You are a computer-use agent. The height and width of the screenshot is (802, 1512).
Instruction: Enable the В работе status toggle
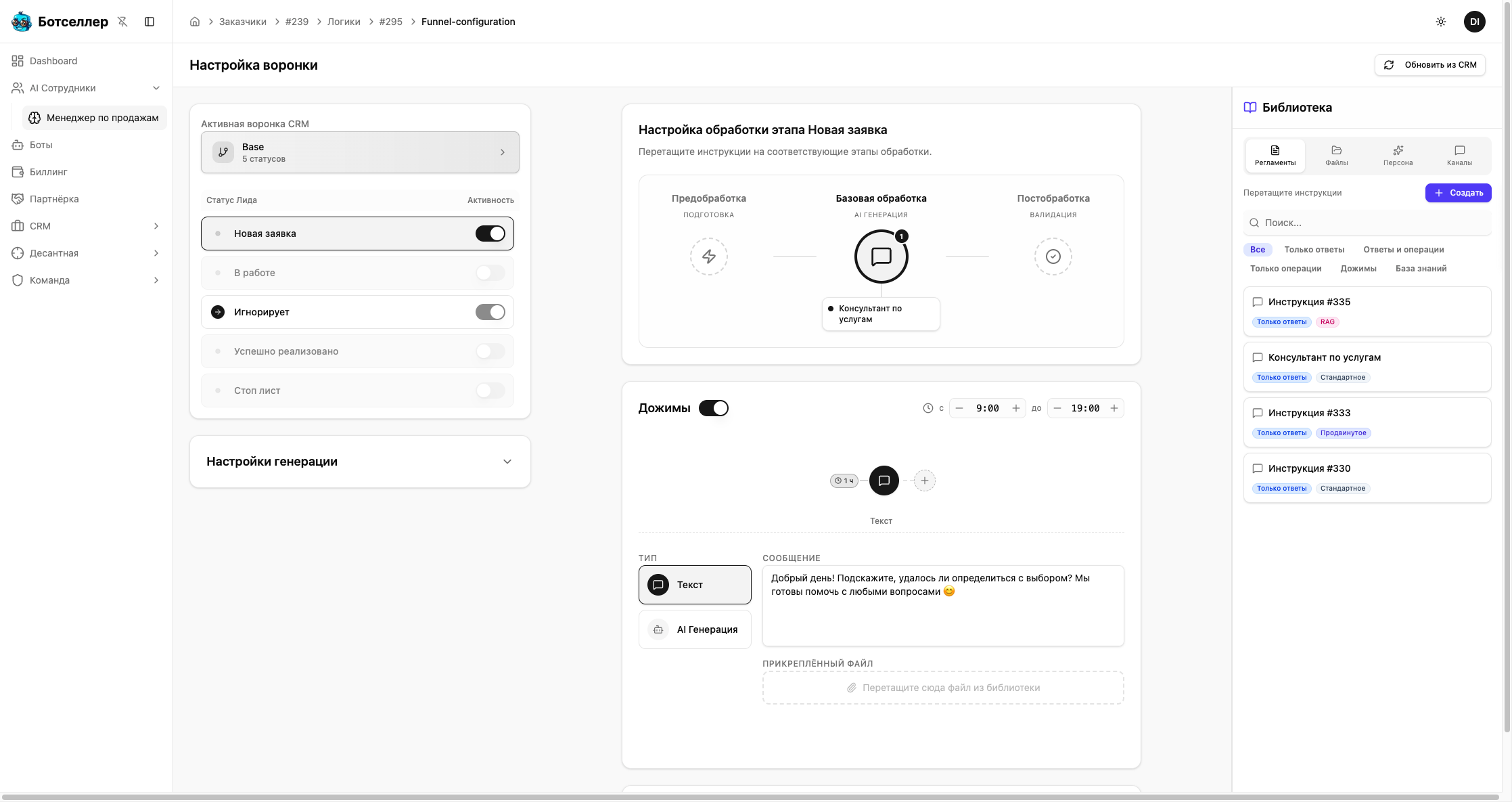tap(490, 273)
